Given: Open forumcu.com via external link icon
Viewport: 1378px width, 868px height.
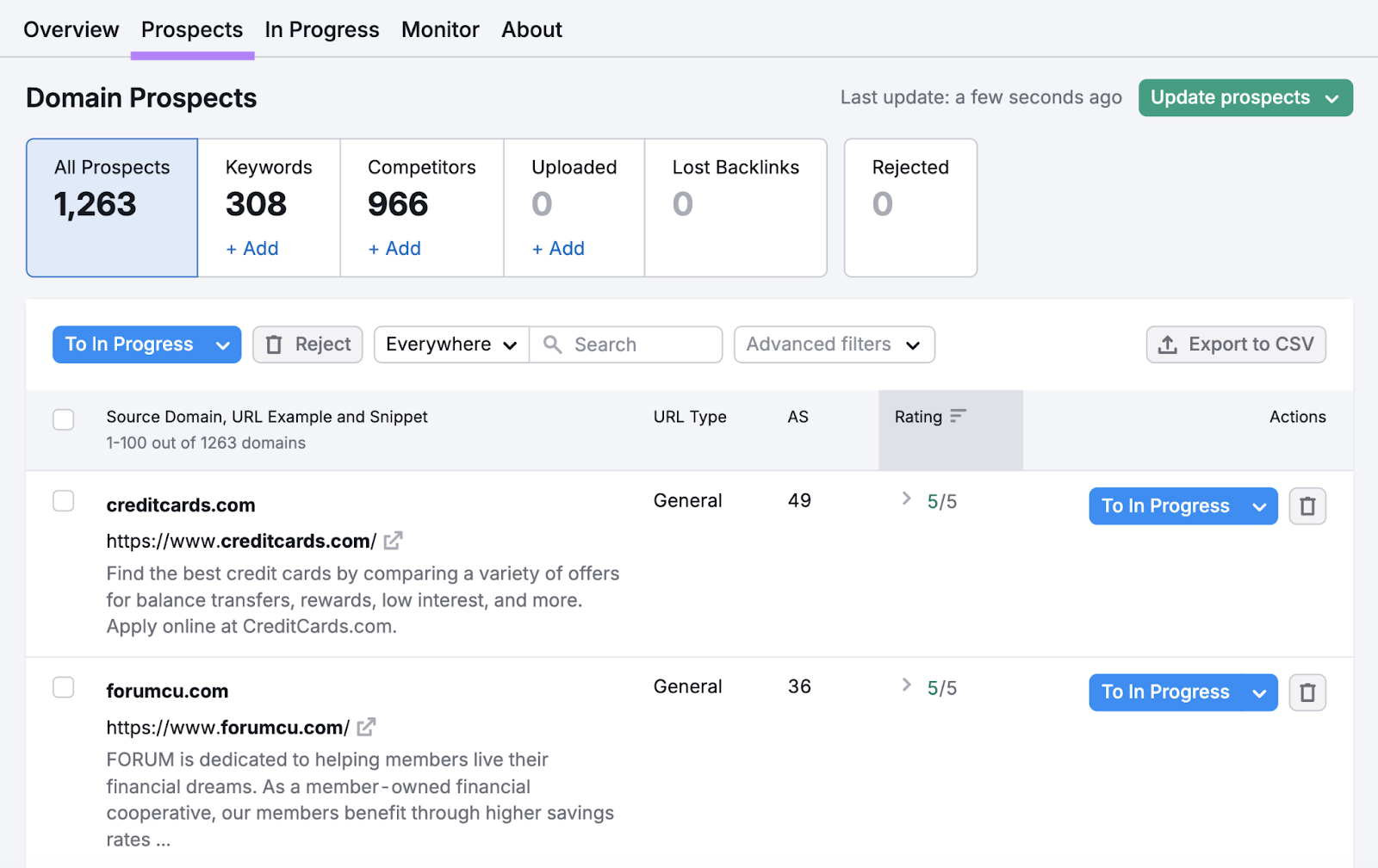Looking at the screenshot, I should [x=365, y=728].
